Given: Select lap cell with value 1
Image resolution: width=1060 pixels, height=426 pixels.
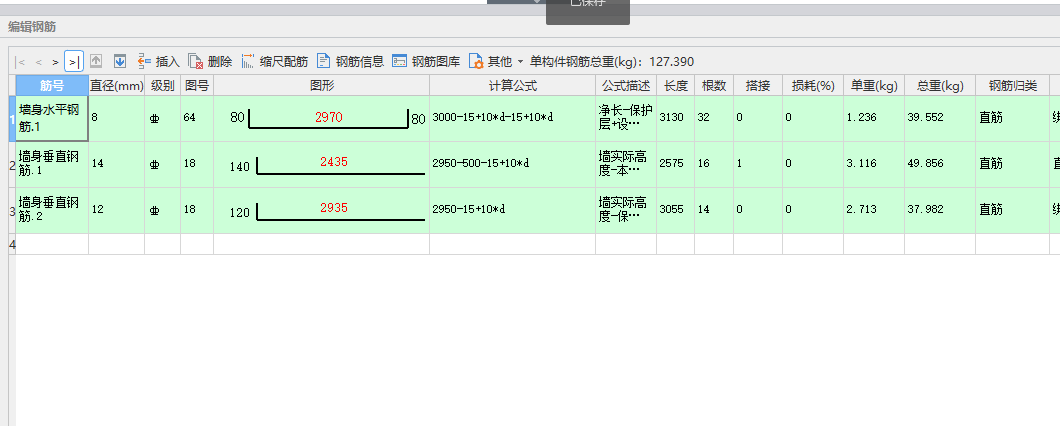Looking at the screenshot, I should point(758,164).
